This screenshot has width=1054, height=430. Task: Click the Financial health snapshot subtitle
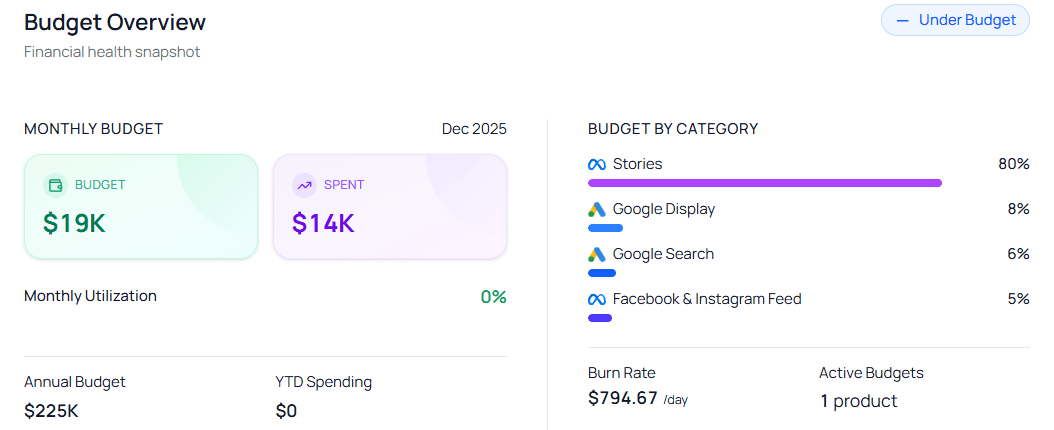pyautogui.click(x=112, y=52)
